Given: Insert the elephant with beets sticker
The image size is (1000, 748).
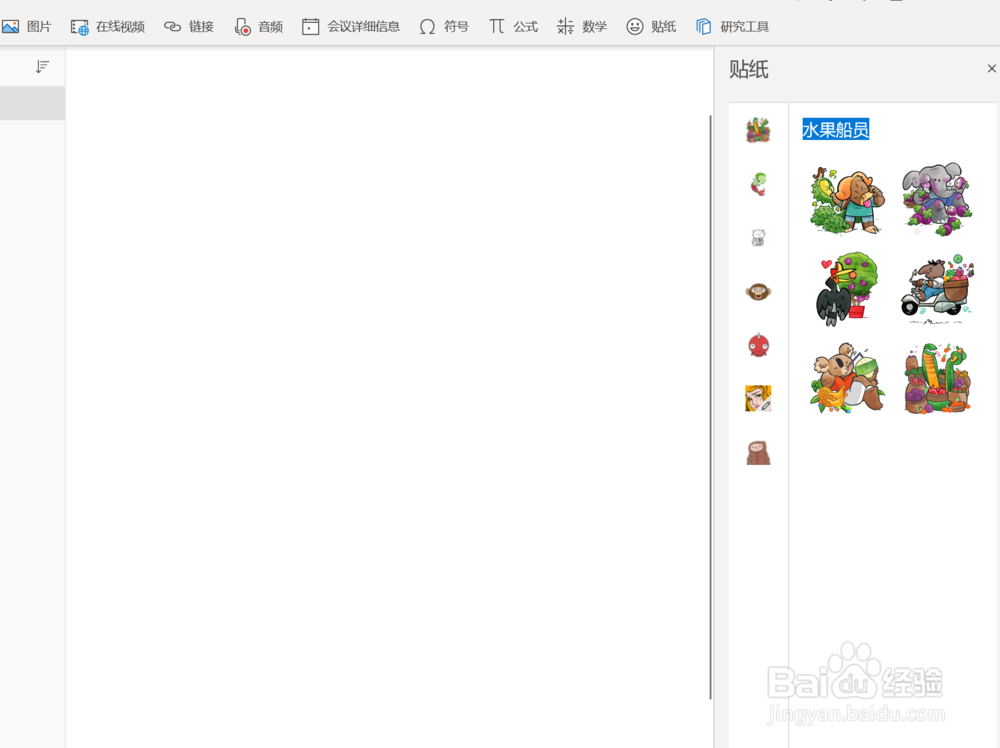Looking at the screenshot, I should [x=937, y=199].
